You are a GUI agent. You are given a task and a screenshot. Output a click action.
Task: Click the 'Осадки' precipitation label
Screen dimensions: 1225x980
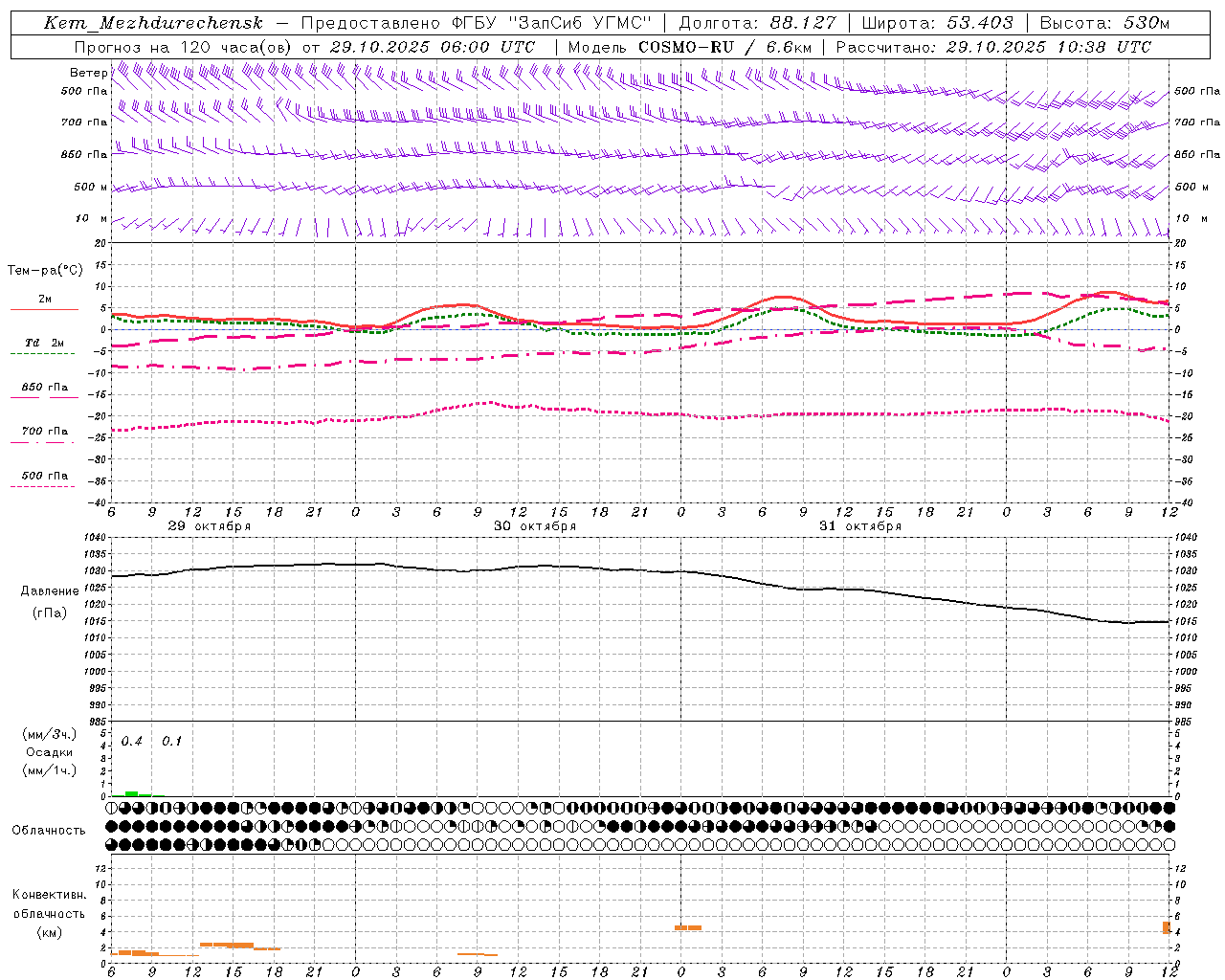(x=50, y=752)
